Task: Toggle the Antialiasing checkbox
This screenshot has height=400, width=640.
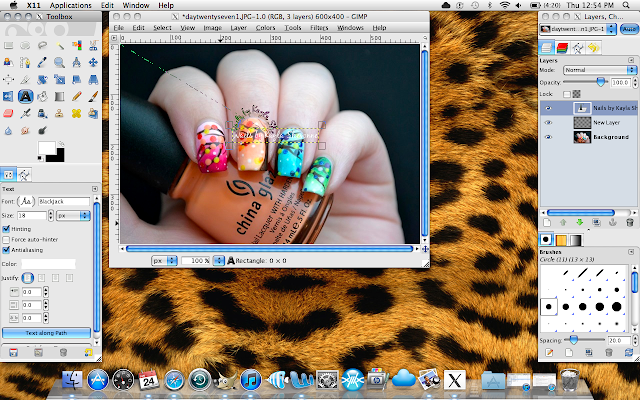Action: [6, 250]
